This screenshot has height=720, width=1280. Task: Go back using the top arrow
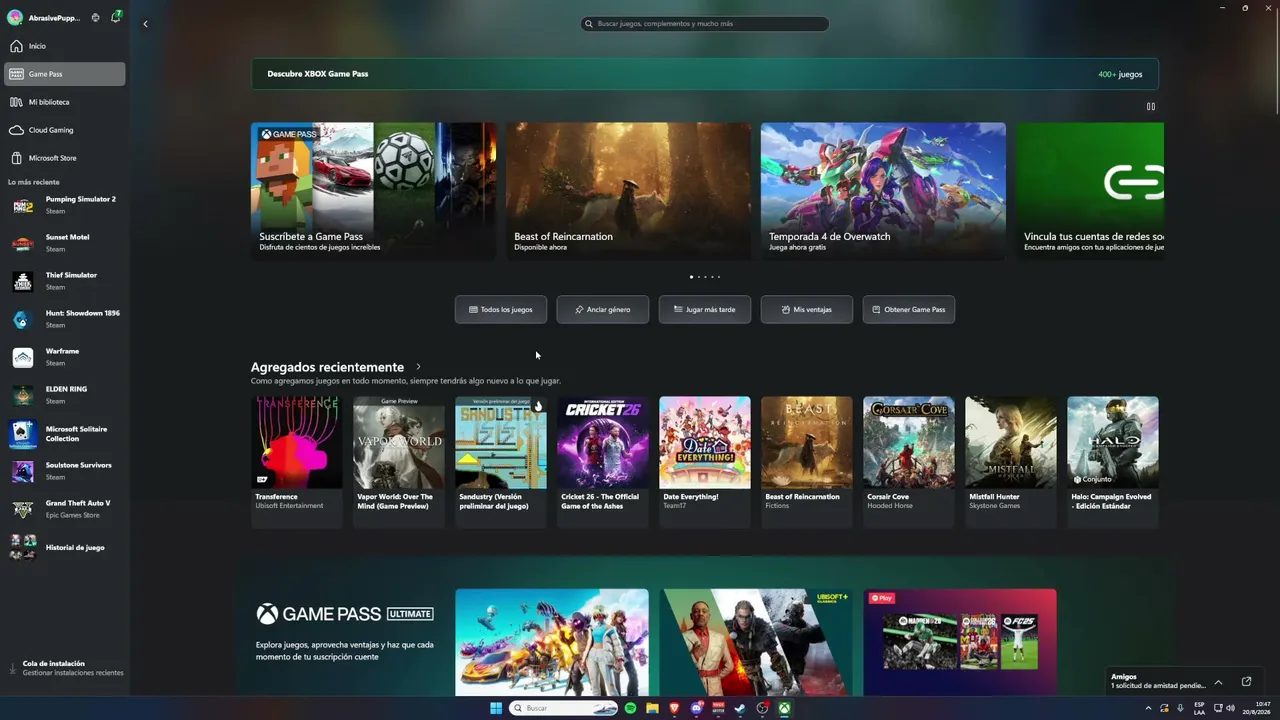click(x=145, y=24)
